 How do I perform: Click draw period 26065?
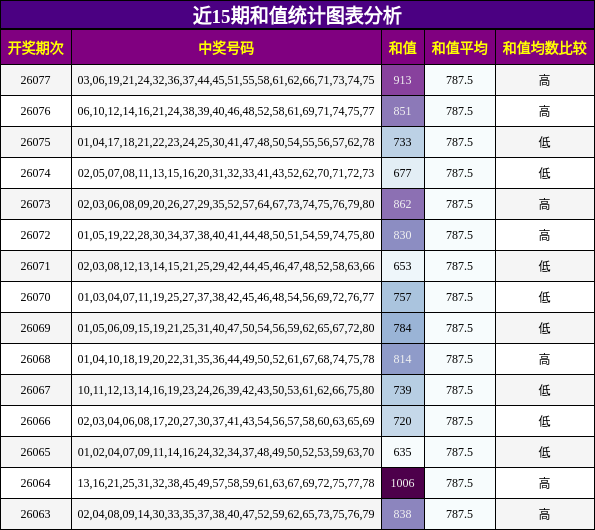click(35, 452)
